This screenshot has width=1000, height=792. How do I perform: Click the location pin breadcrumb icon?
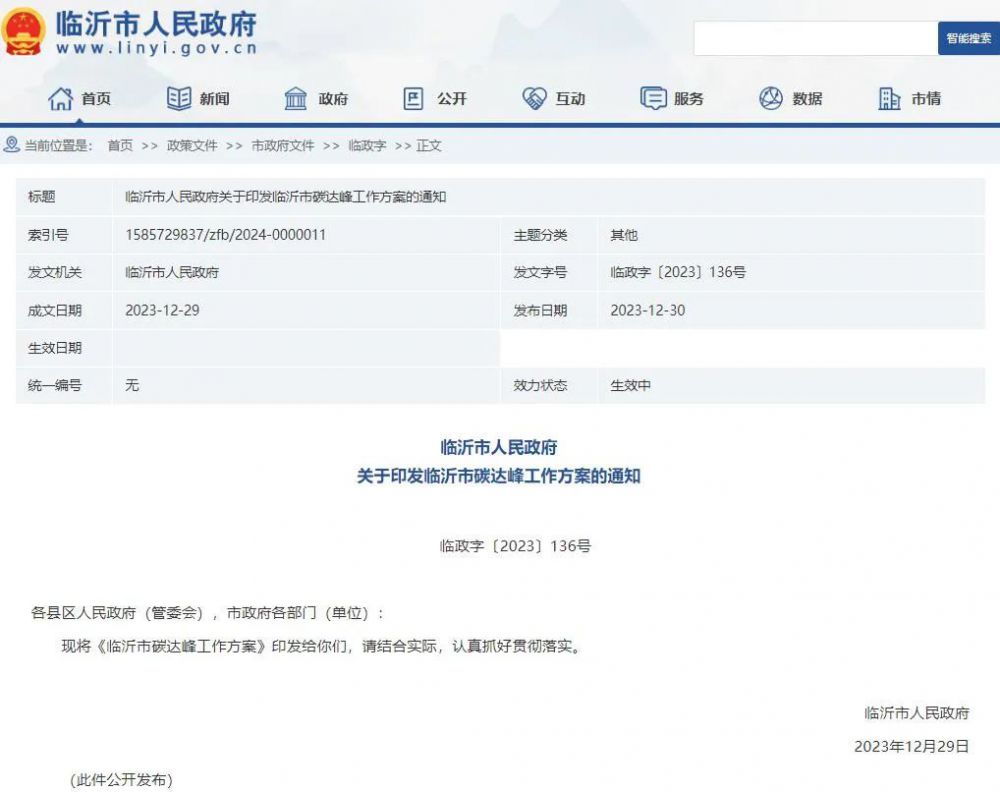pyautogui.click(x=12, y=145)
